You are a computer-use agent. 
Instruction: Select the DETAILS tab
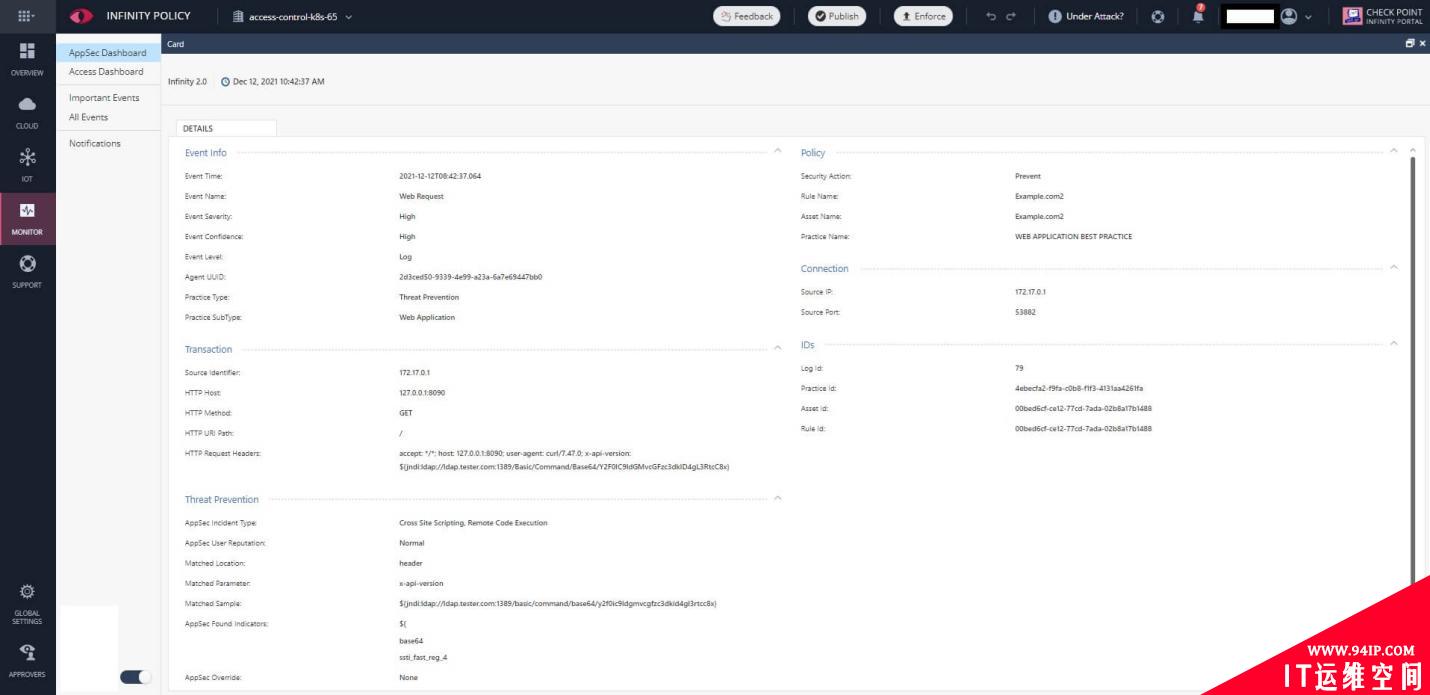coord(226,128)
